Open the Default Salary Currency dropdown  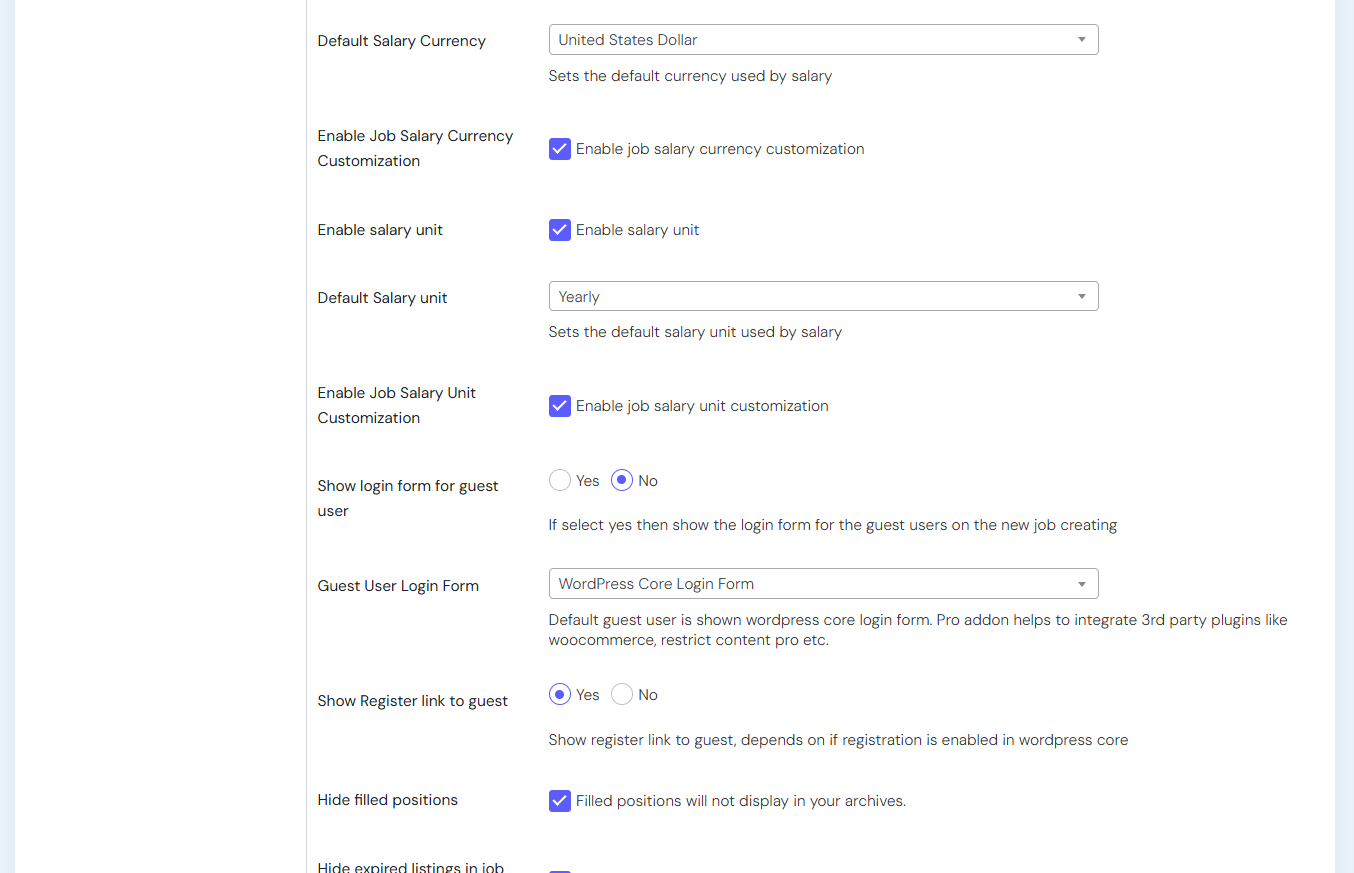822,40
